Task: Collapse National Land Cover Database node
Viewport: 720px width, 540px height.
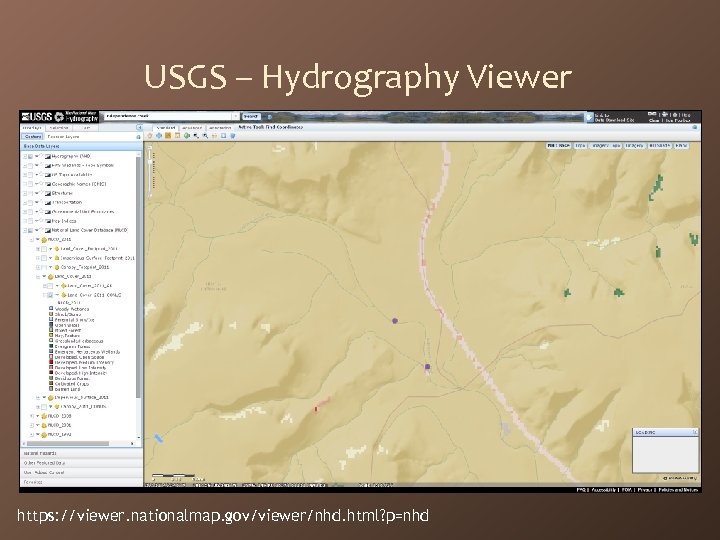Action: click(x=25, y=231)
